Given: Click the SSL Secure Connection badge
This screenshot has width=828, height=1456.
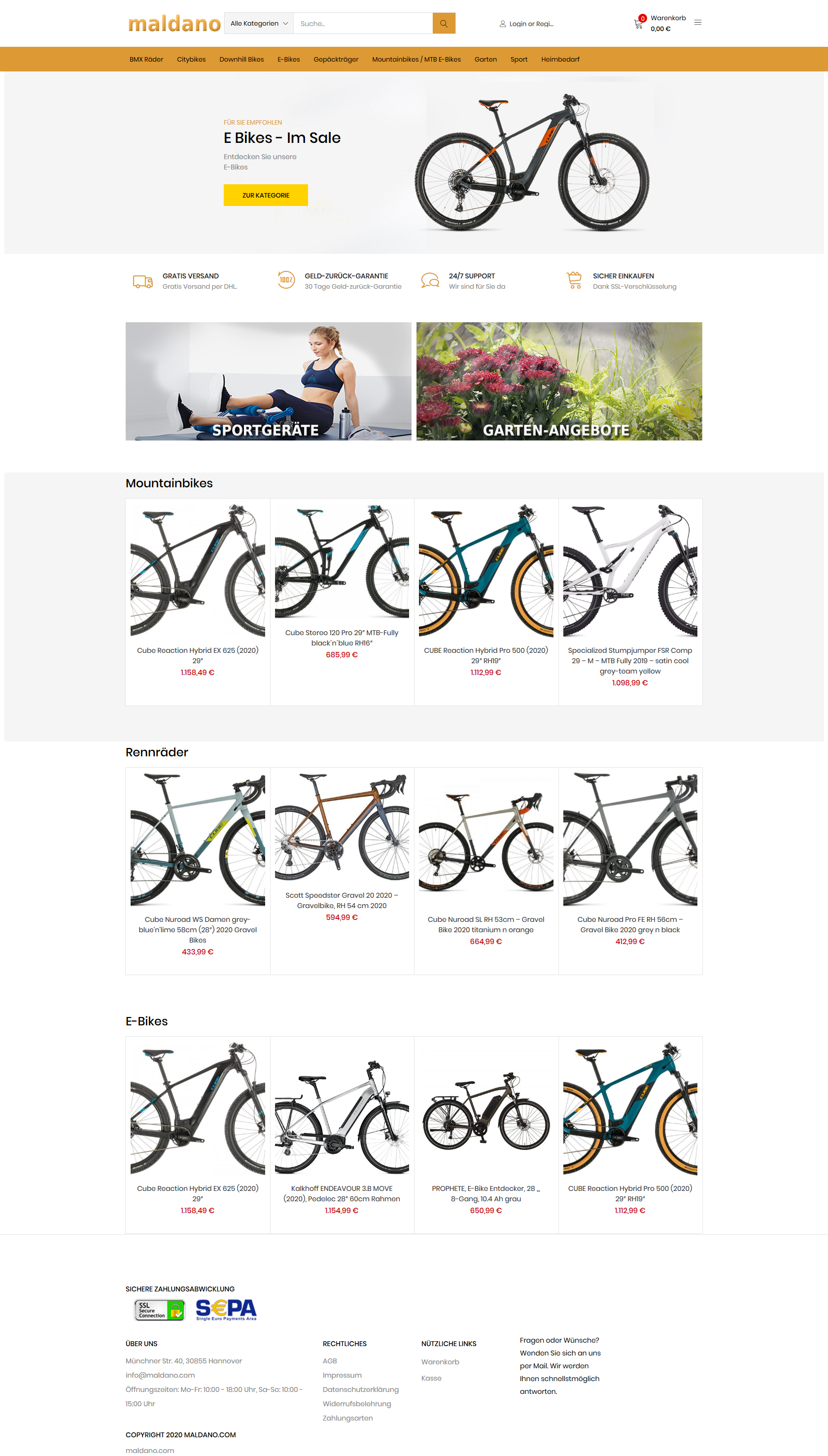Looking at the screenshot, I should (x=160, y=1309).
